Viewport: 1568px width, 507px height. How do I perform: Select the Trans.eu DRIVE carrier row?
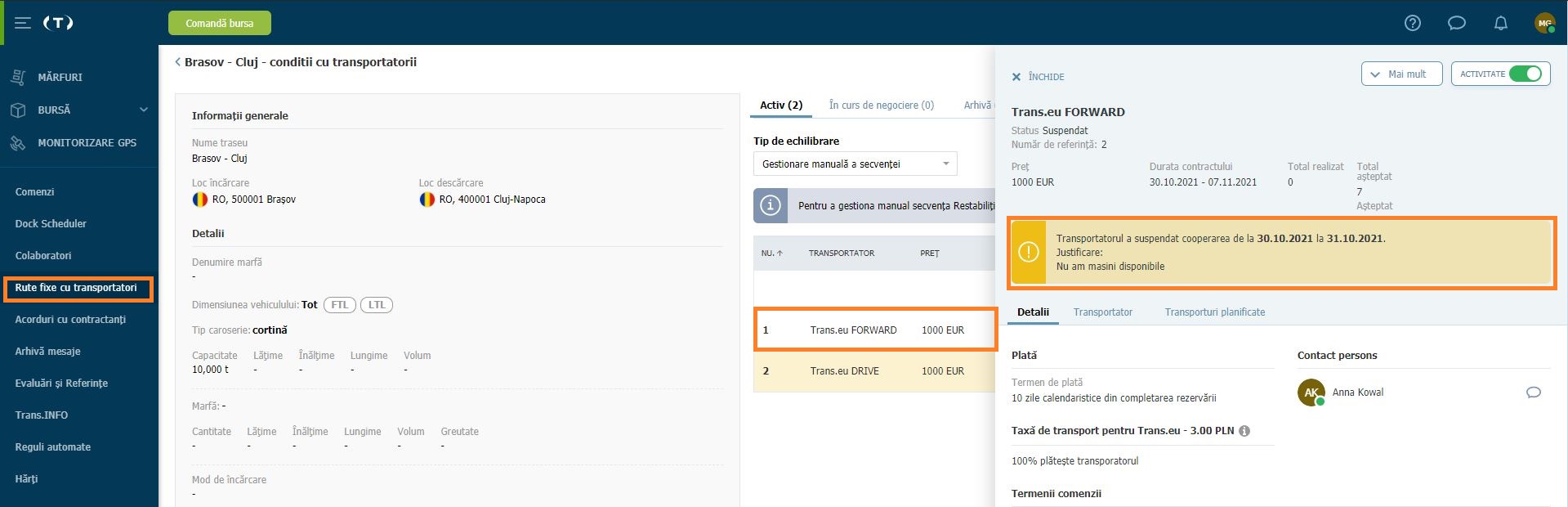pos(874,371)
